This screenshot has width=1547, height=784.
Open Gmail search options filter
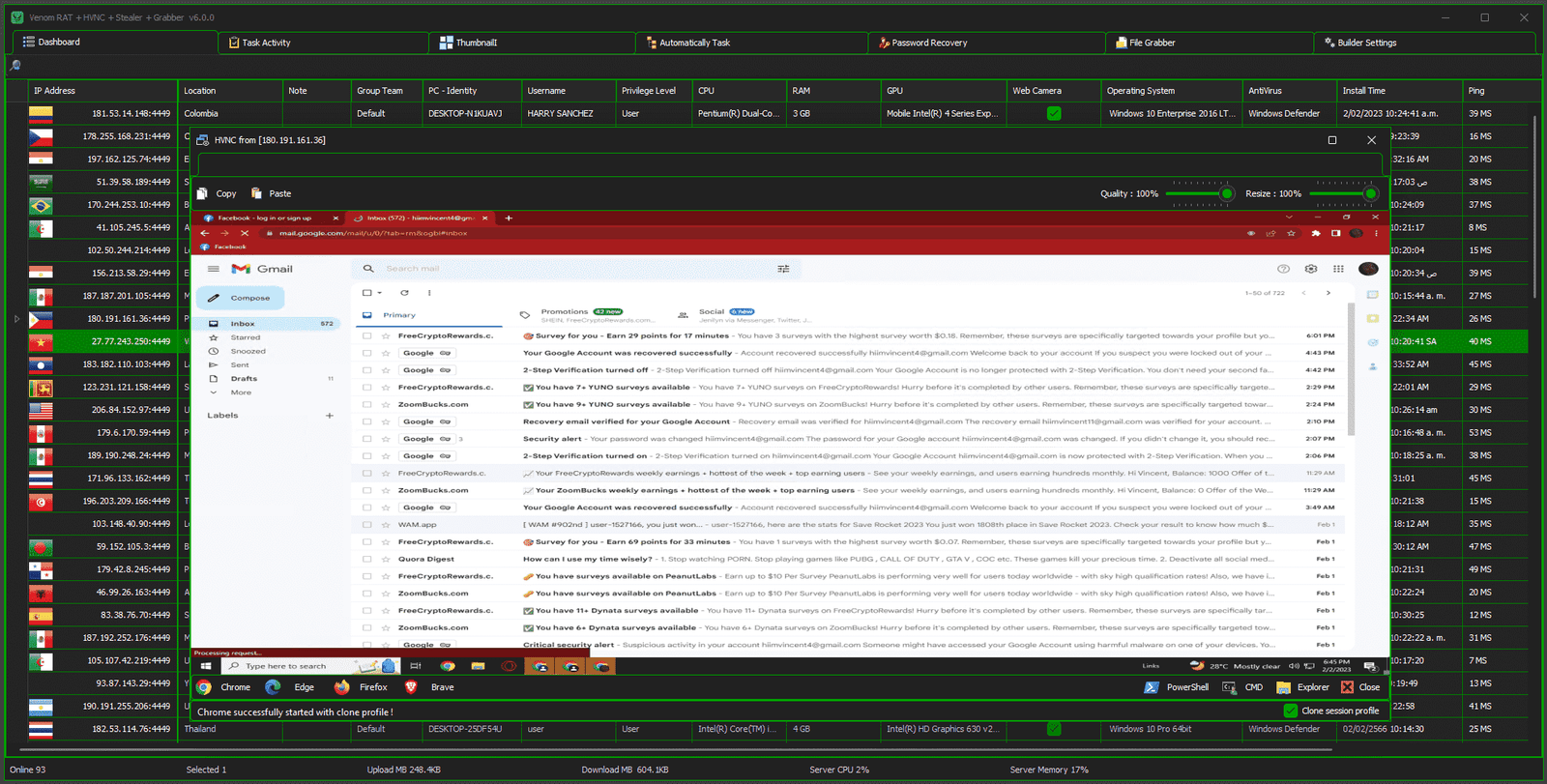(783, 269)
